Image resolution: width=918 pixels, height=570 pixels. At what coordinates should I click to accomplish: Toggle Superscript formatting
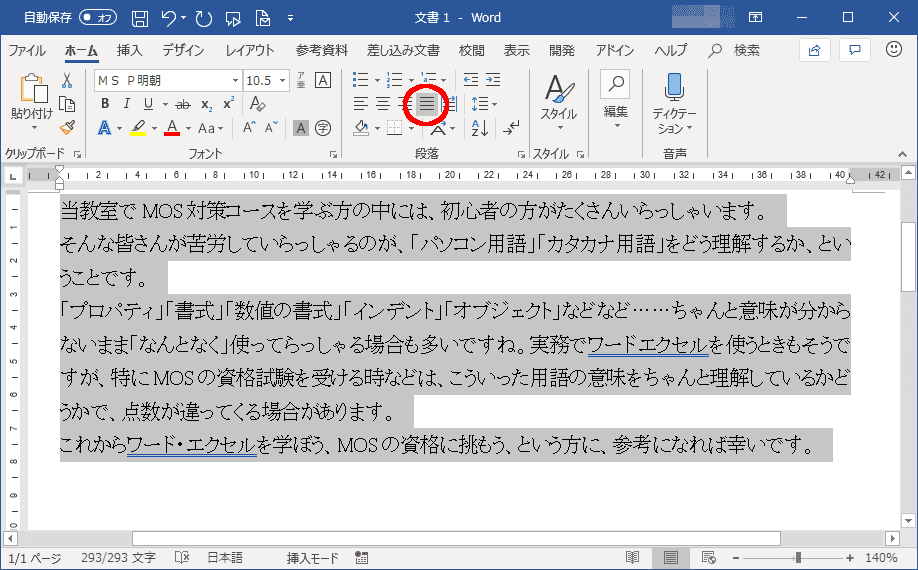click(x=228, y=104)
